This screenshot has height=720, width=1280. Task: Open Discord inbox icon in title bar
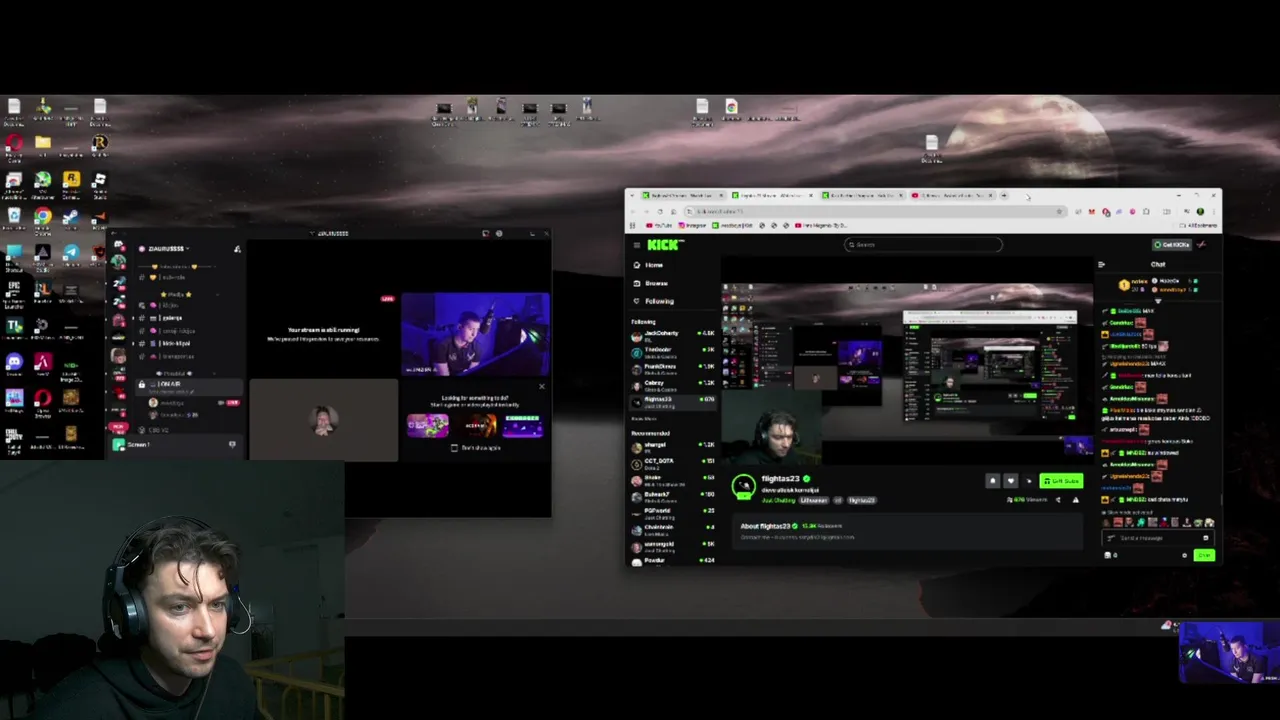pyautogui.click(x=486, y=233)
